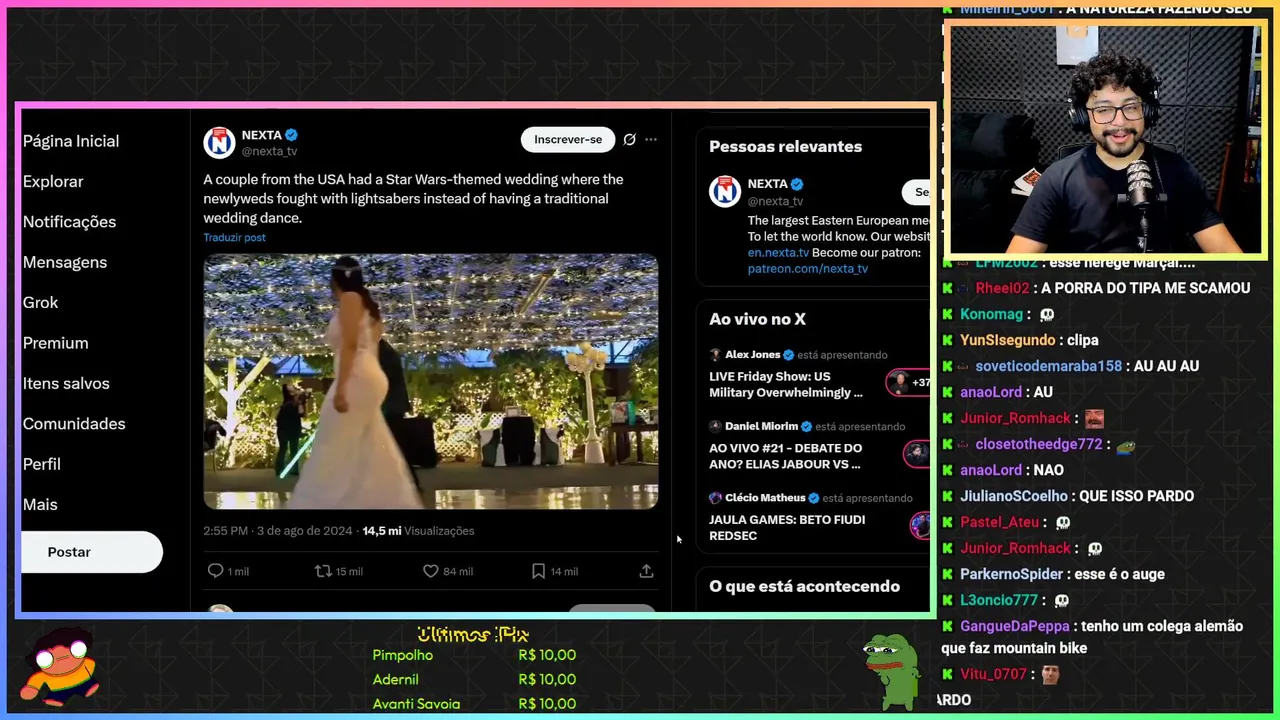Viewport: 1280px width, 720px height.
Task: Open patreon.com/nexta_tv link
Action: (x=808, y=269)
